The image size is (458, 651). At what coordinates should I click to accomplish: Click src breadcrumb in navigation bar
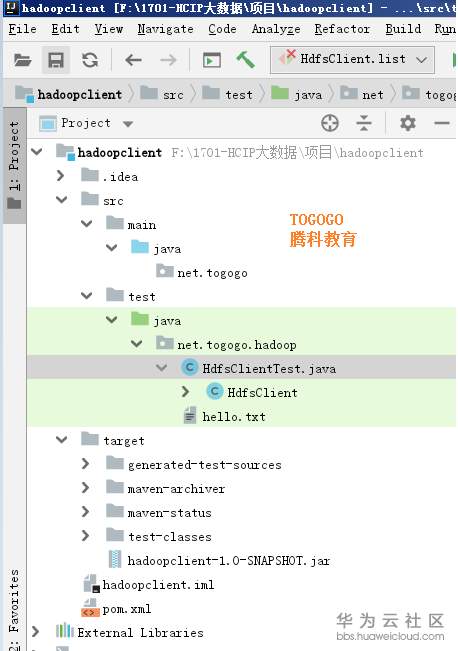[x=162, y=94]
